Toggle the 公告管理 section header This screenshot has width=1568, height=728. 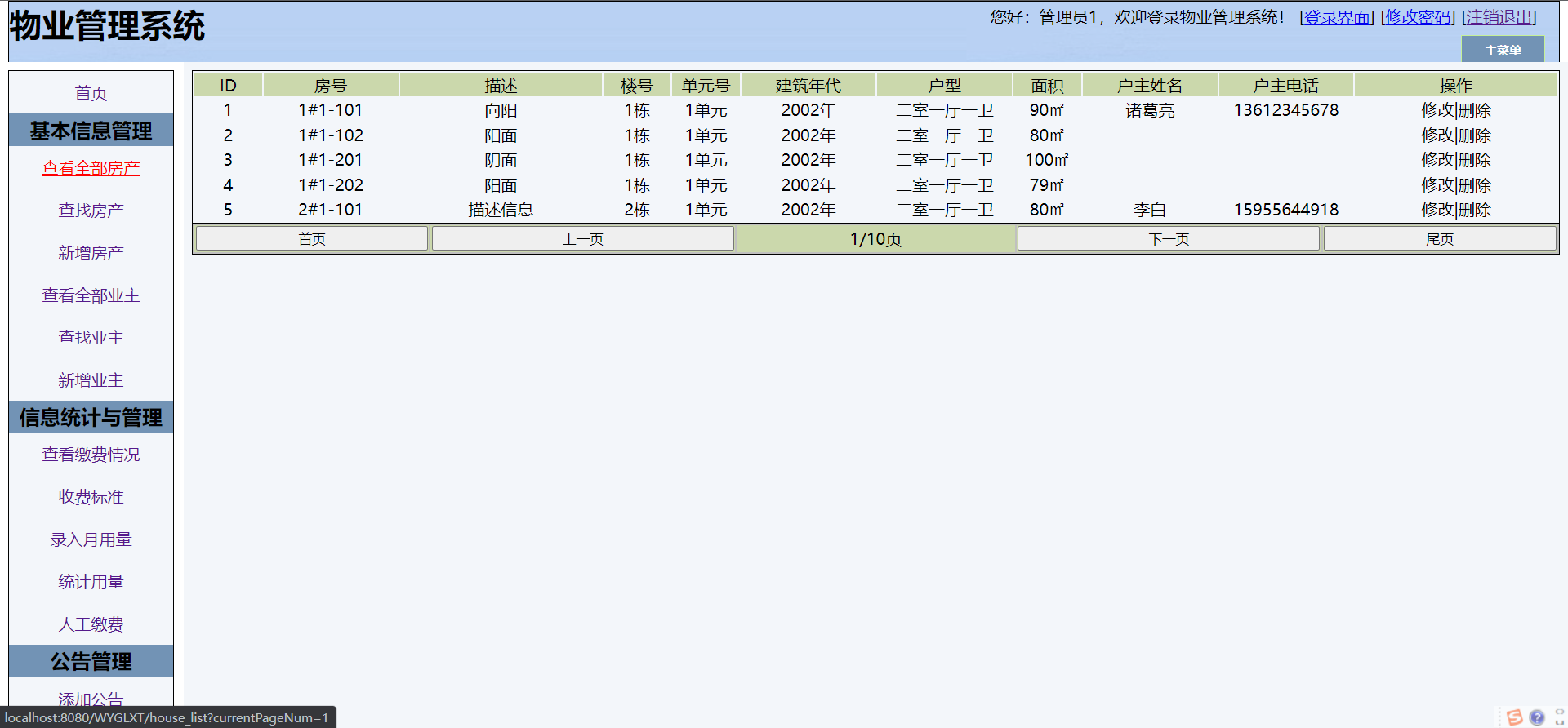pyautogui.click(x=91, y=661)
